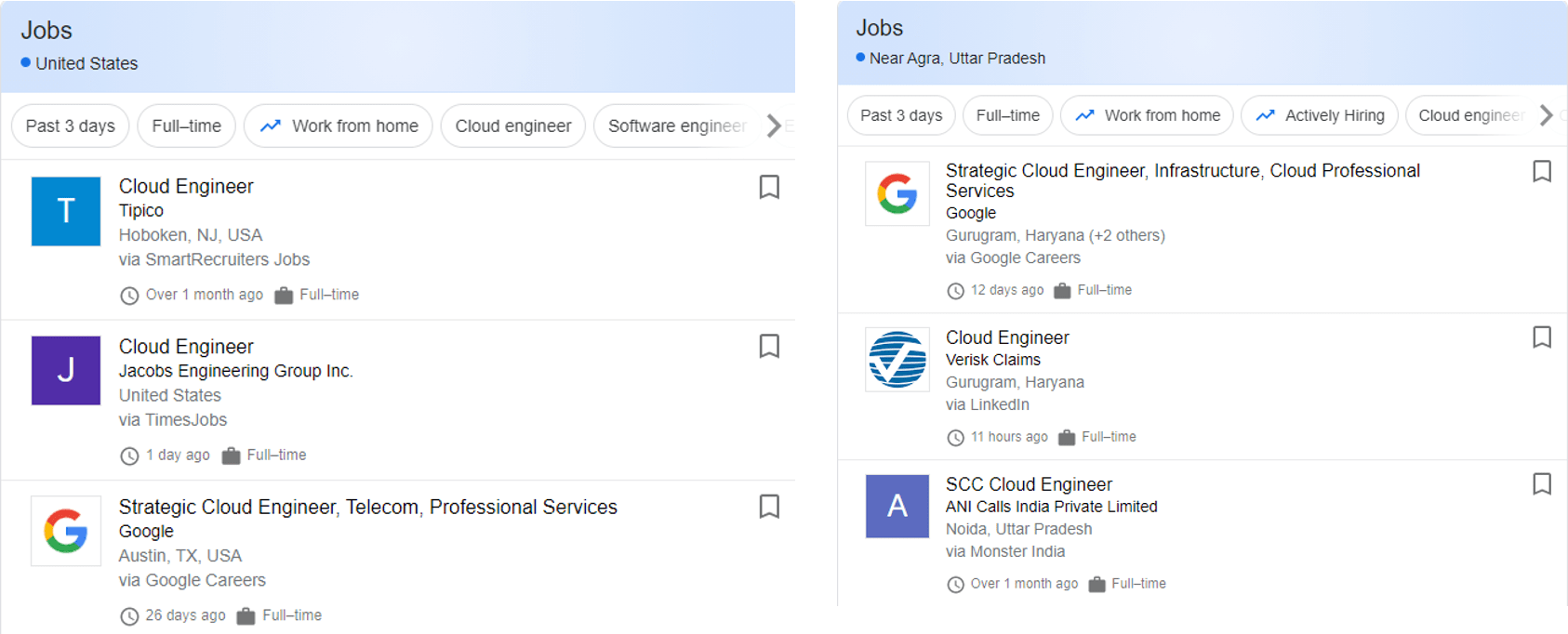Screen dimensions: 1568x634
Task: Apply Full-time filter in United States panel
Action: tap(186, 125)
